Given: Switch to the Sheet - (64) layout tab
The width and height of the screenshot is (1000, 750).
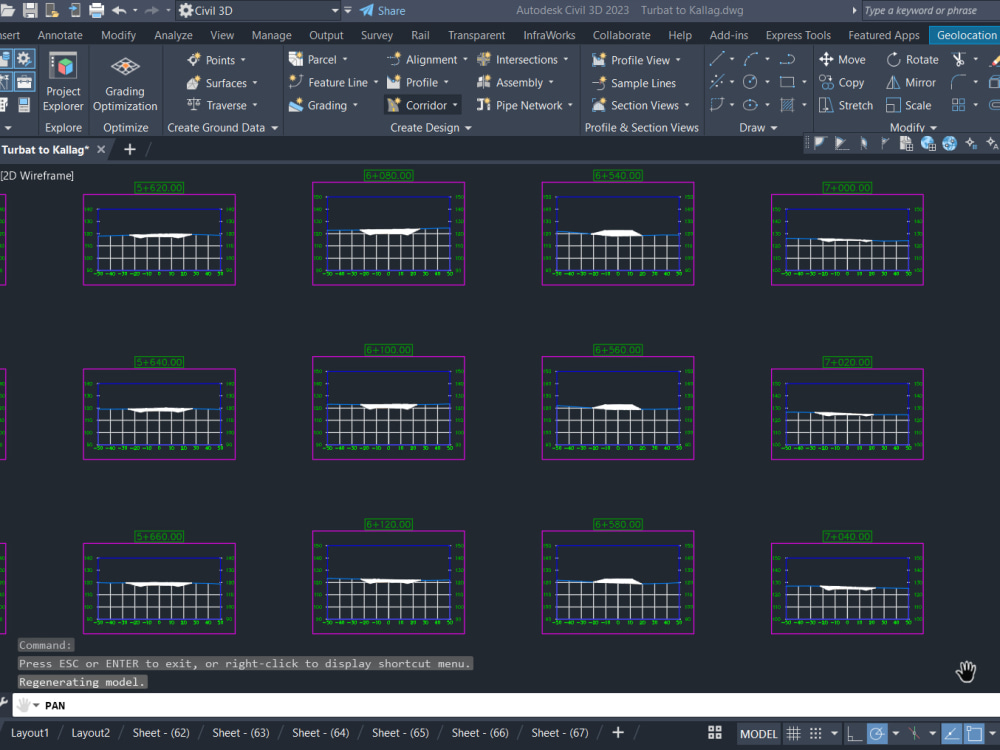Looking at the screenshot, I should [320, 732].
